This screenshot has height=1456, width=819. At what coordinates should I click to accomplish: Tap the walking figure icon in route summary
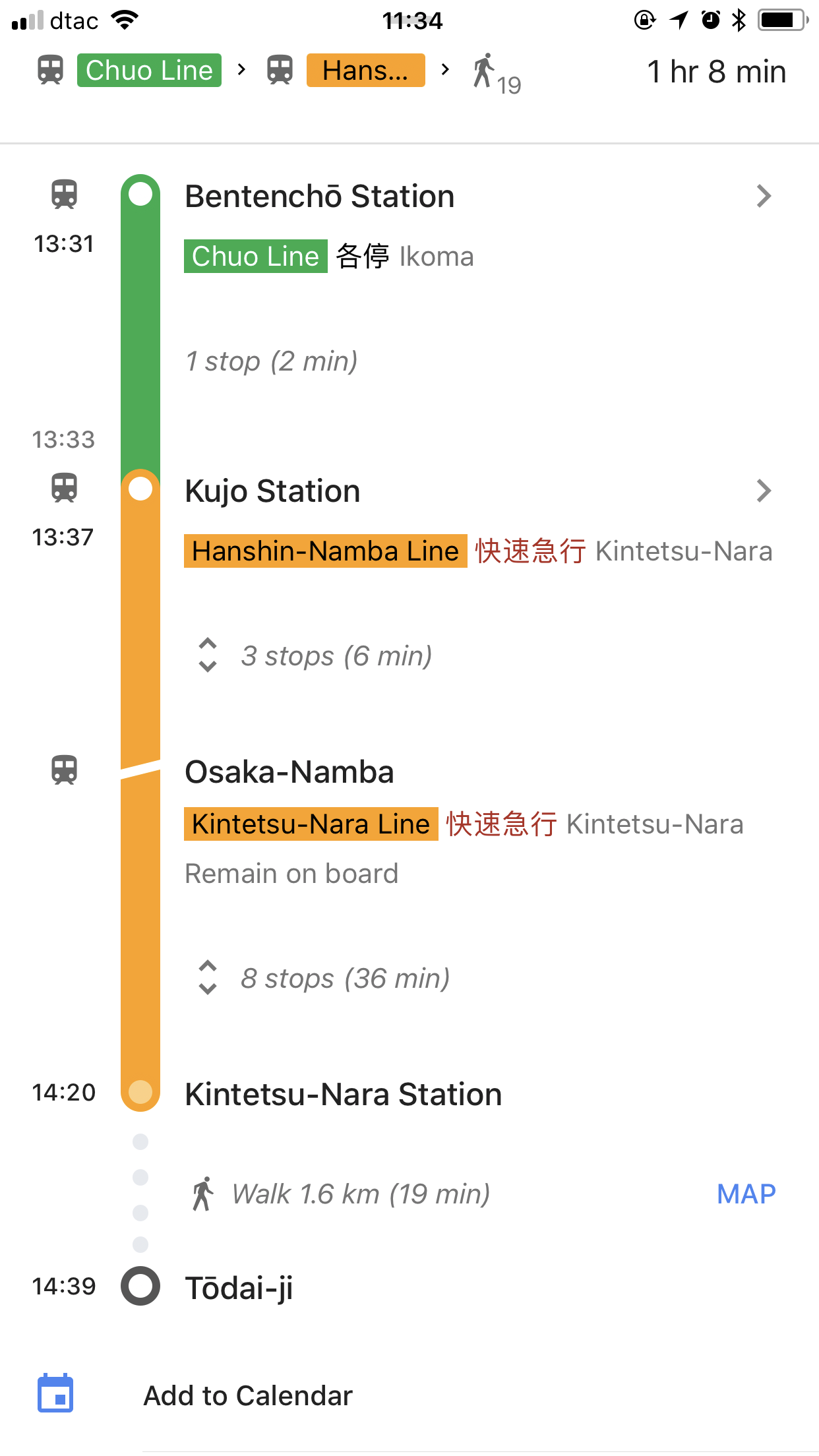[483, 71]
